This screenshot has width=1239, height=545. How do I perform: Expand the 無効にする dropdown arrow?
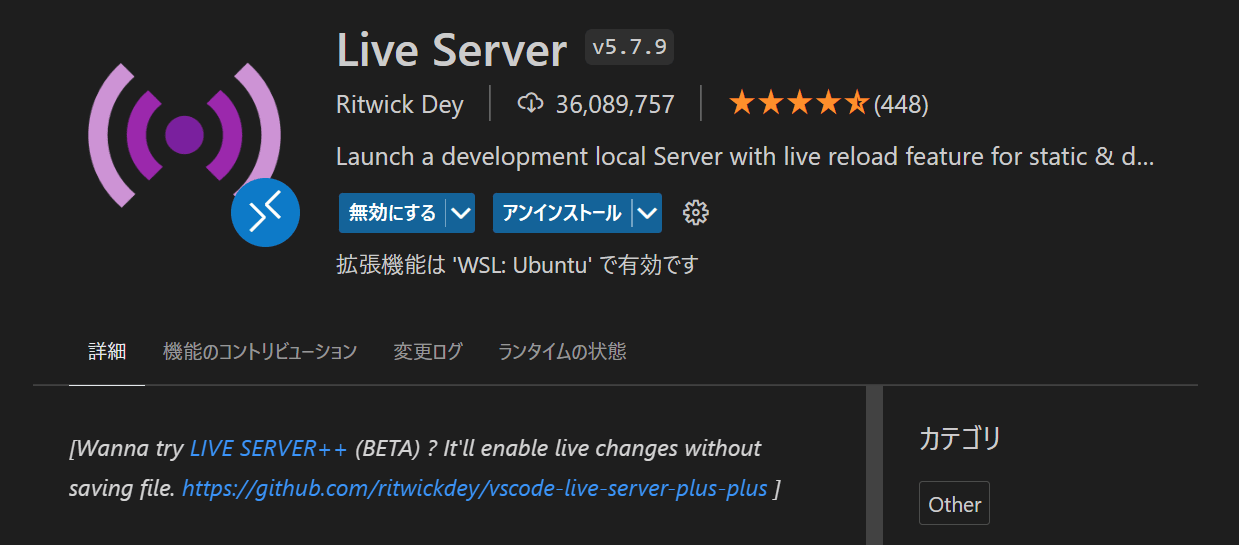point(460,213)
